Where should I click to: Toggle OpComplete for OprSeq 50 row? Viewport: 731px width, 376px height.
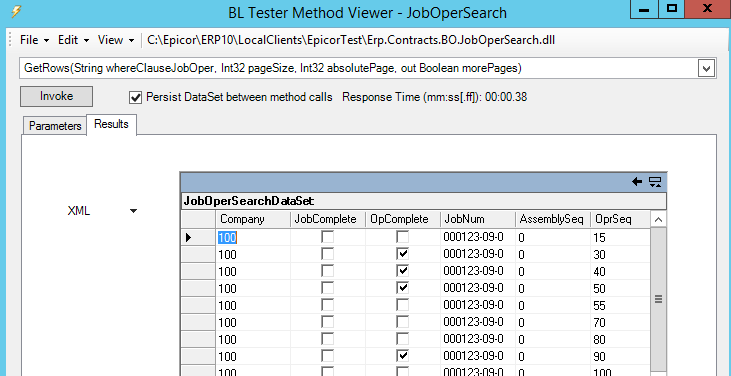[x=402, y=288]
